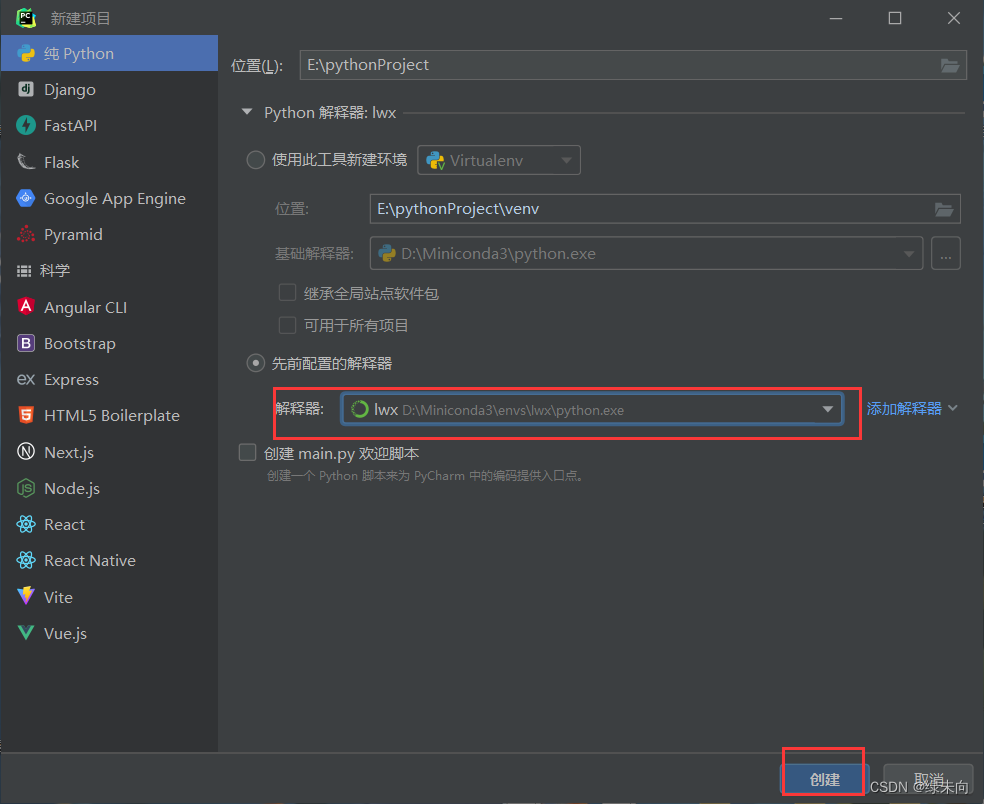
Task: Expand the 添加解释器 chevron menu
Action: (x=953, y=408)
